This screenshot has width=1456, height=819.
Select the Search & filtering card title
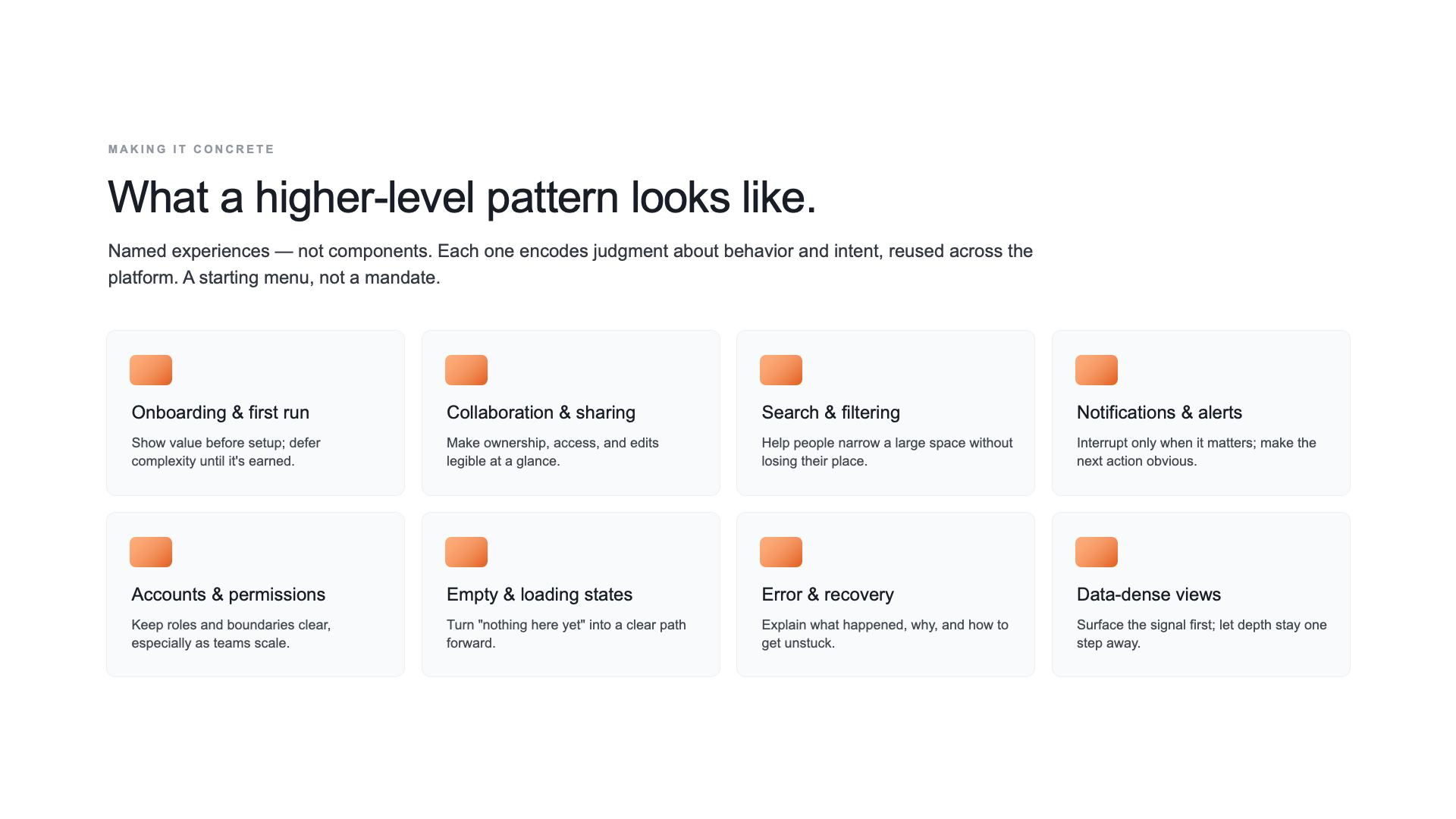(830, 413)
